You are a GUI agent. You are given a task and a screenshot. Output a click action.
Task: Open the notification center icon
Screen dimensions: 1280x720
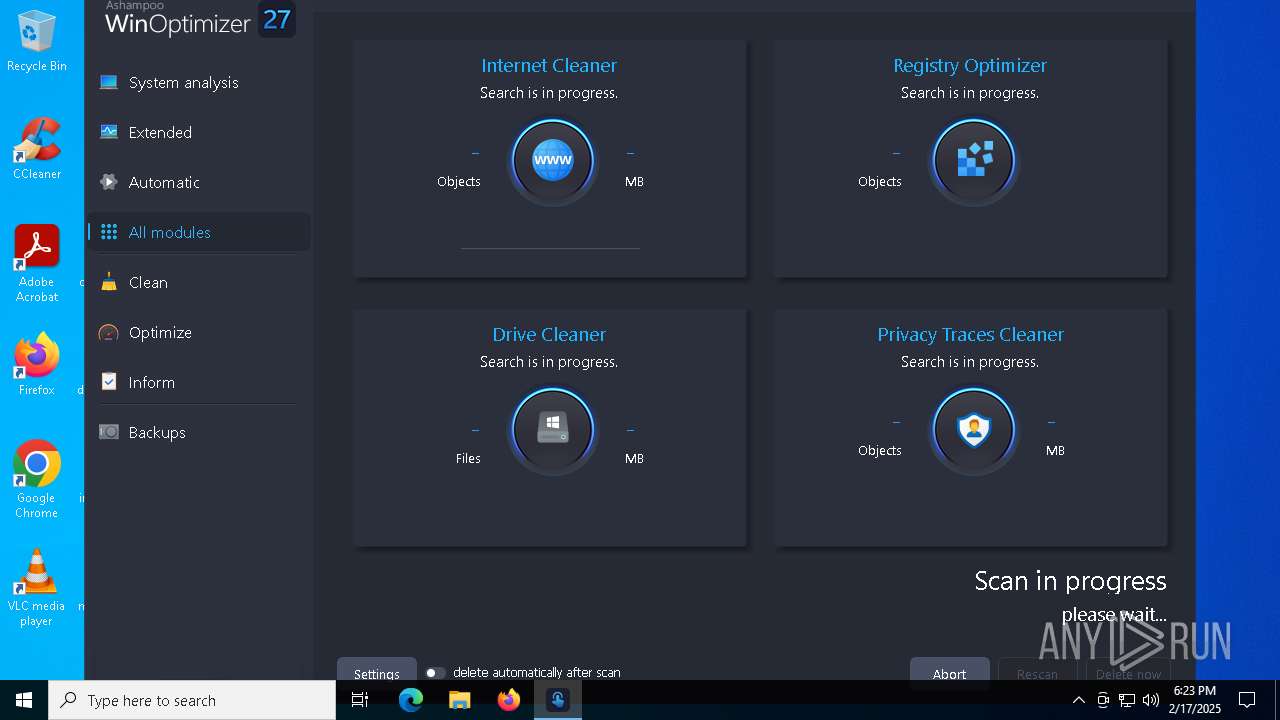[1247, 700]
